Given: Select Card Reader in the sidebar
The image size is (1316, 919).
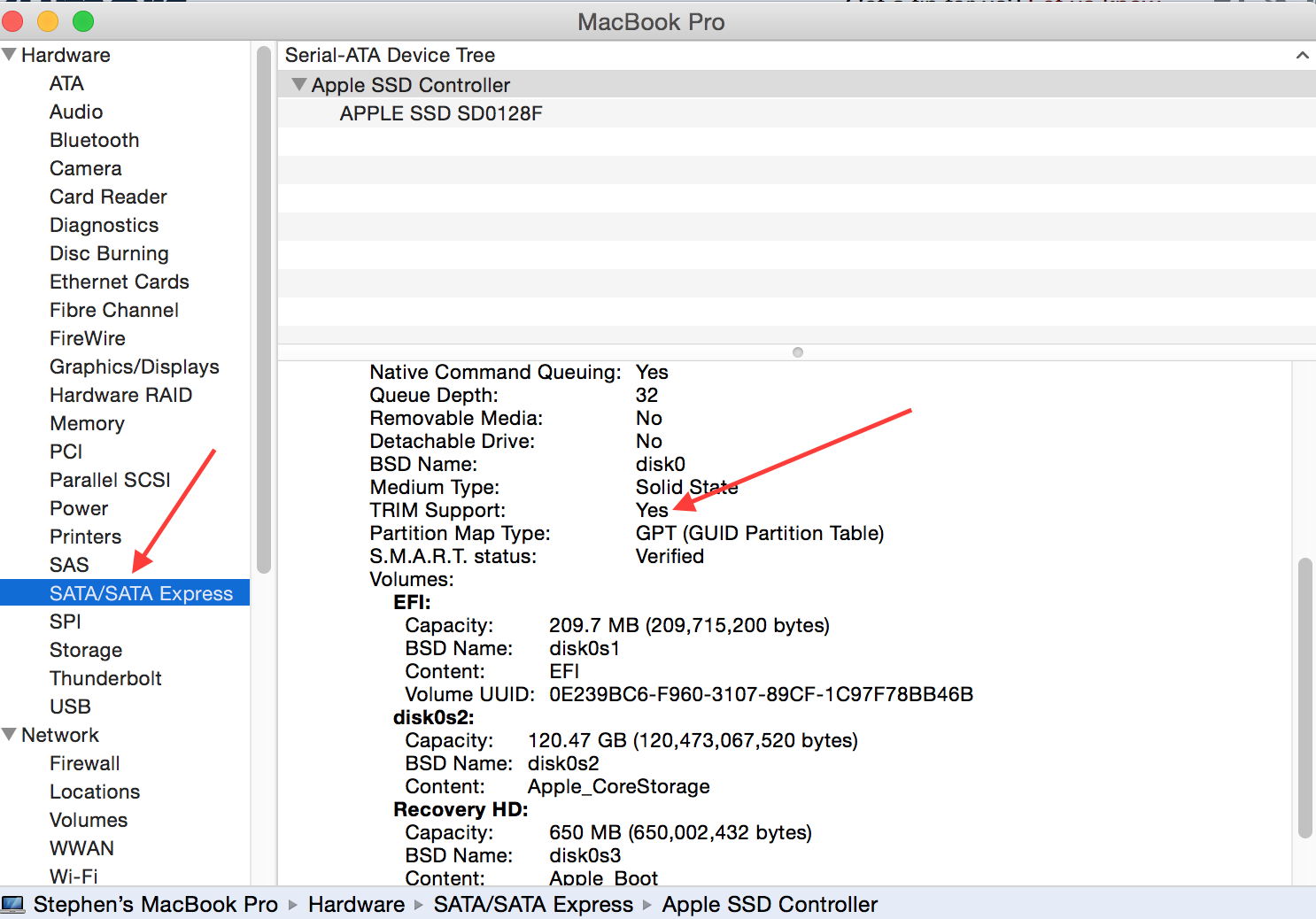Looking at the screenshot, I should tap(108, 197).
